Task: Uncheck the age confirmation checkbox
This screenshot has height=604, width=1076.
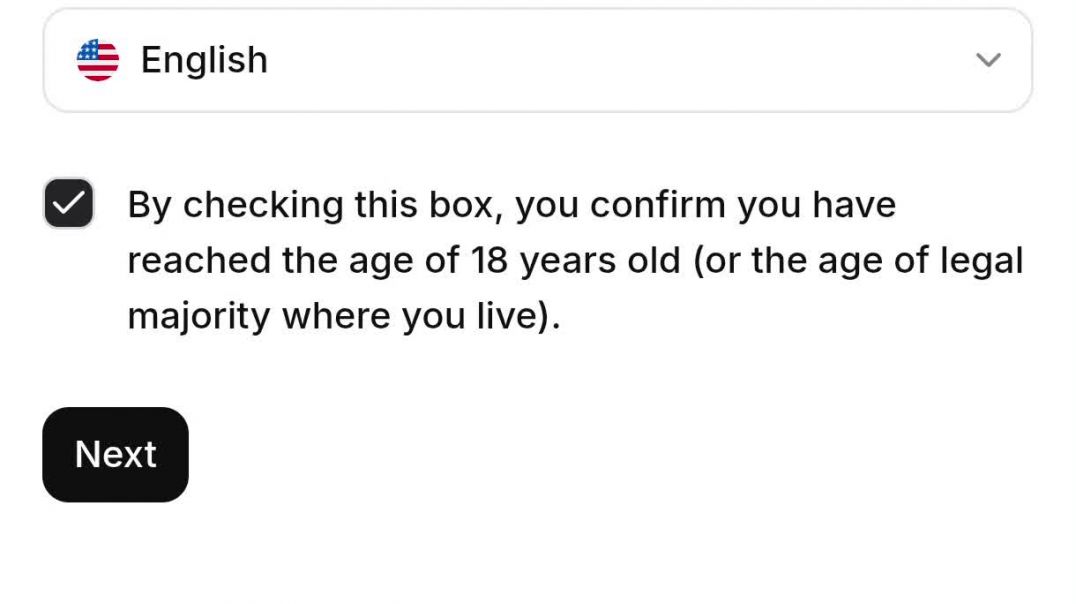Action: tap(69, 204)
